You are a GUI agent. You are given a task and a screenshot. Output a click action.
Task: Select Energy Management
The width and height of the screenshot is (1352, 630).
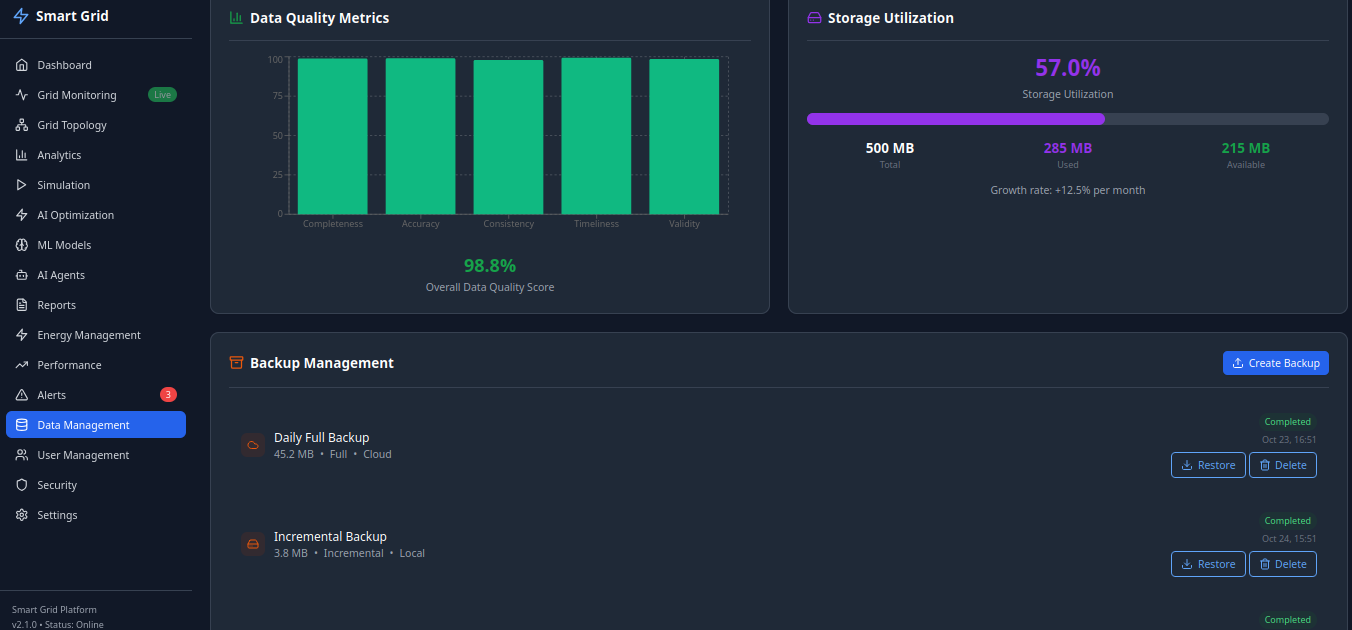pyautogui.click(x=96, y=335)
